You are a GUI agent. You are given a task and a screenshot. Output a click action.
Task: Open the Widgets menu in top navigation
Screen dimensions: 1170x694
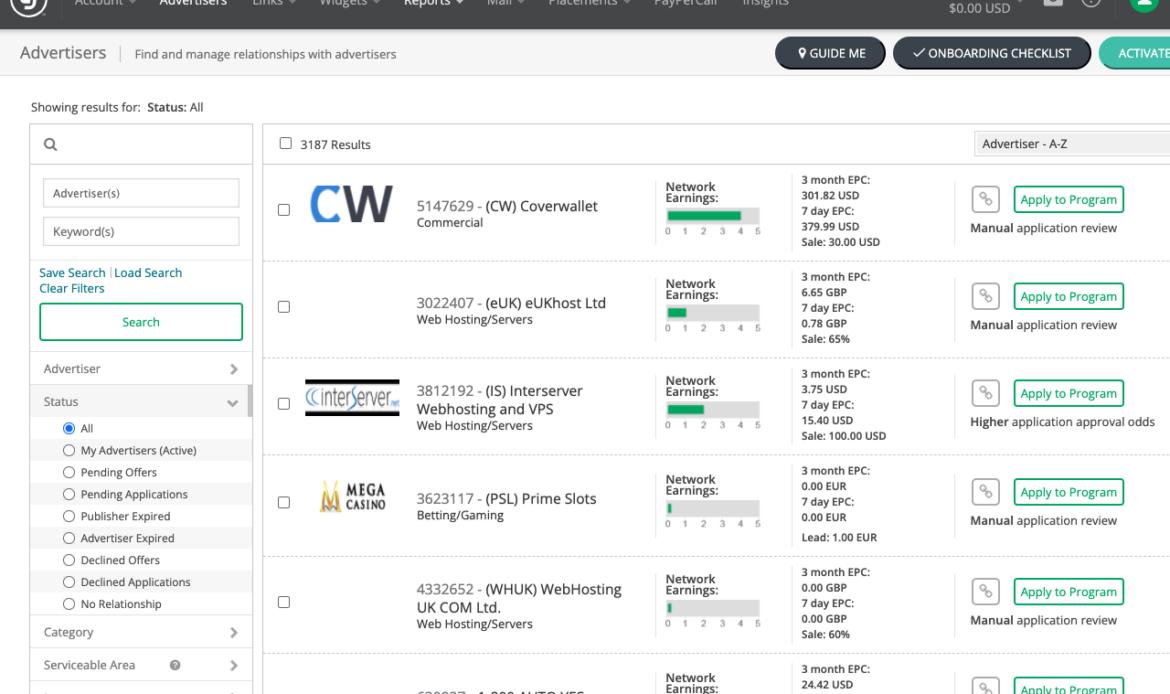349,4
